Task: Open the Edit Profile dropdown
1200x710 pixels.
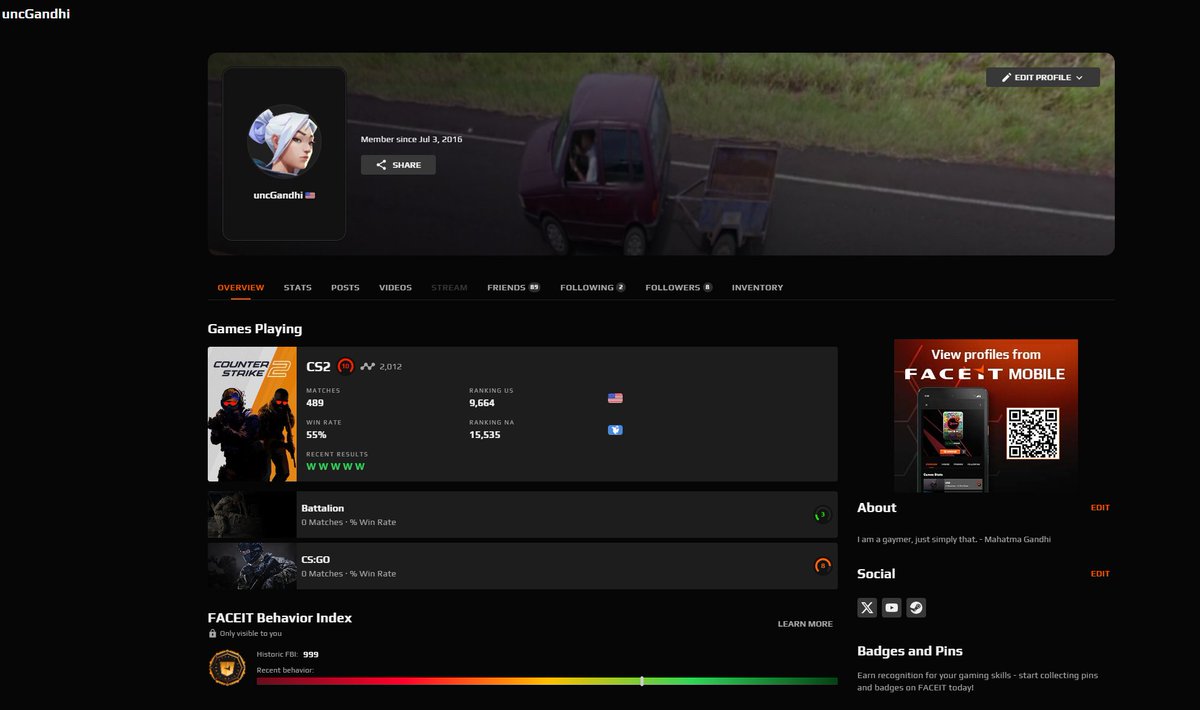Action: coord(1043,77)
